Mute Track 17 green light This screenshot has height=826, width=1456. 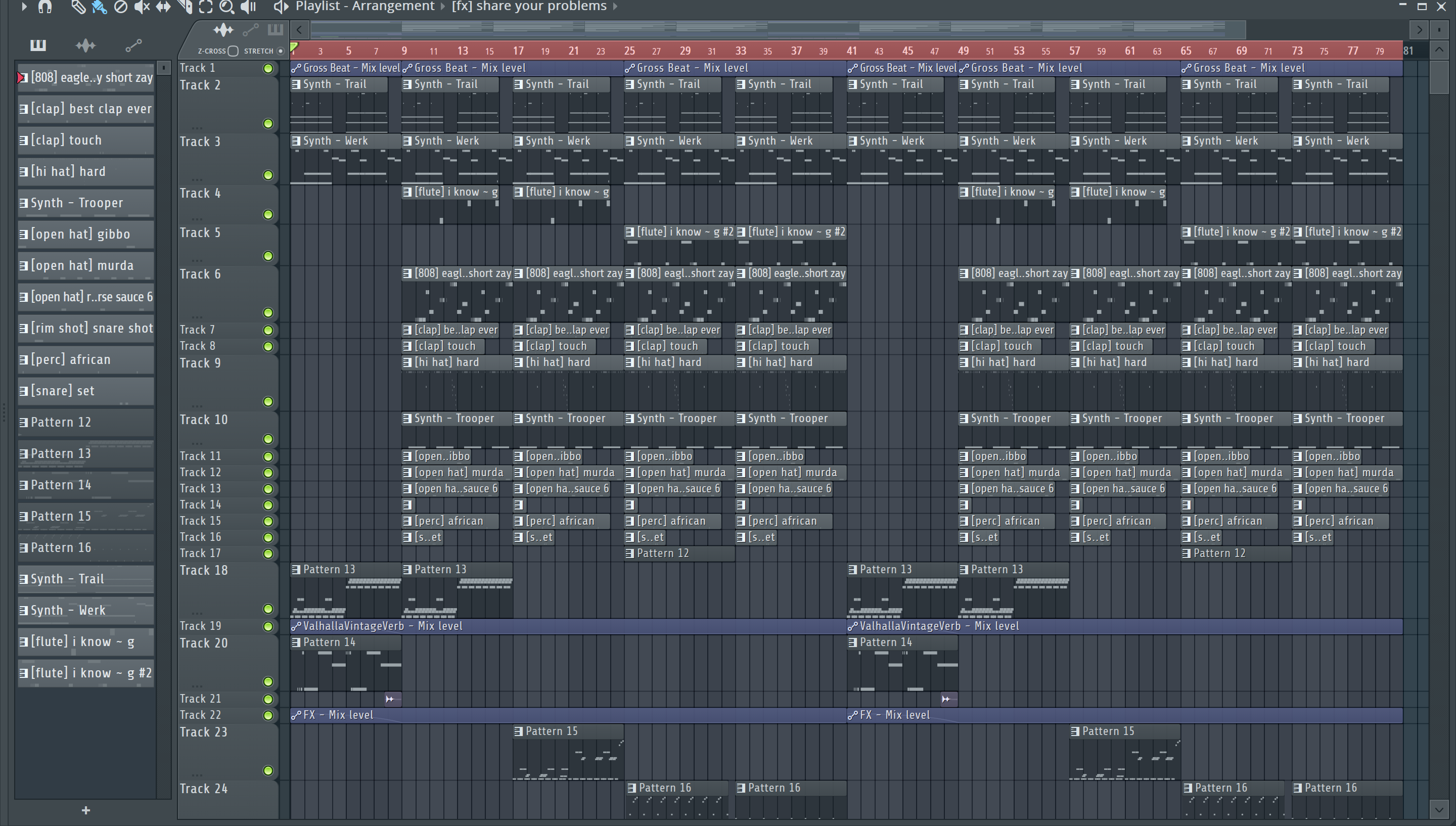[x=268, y=554]
